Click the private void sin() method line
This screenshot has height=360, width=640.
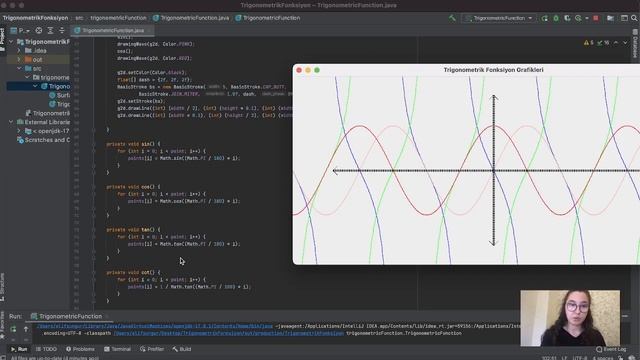(133, 144)
